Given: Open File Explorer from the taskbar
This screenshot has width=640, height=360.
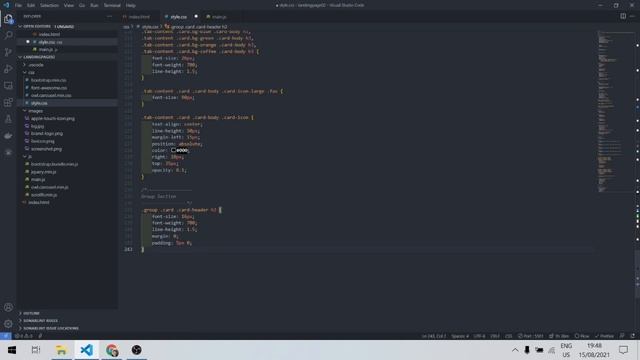Looking at the screenshot, I should point(61,350).
